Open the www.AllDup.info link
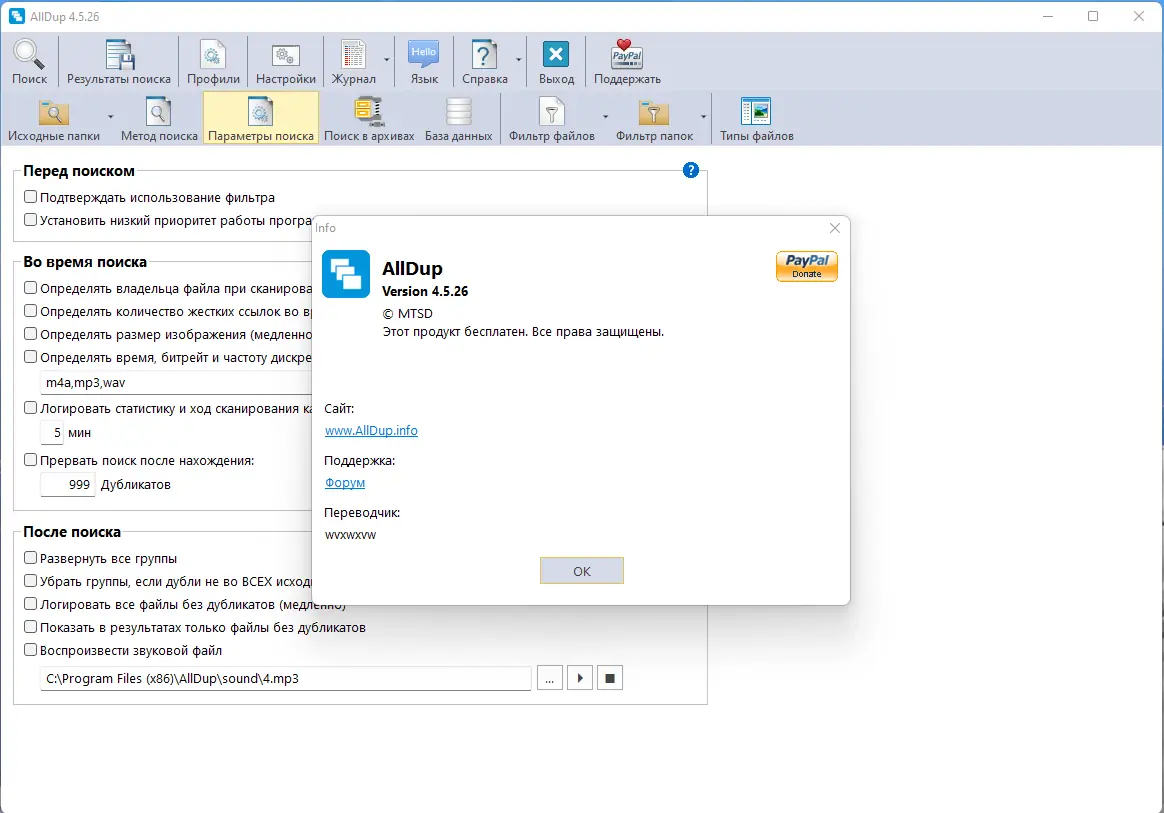 (371, 431)
